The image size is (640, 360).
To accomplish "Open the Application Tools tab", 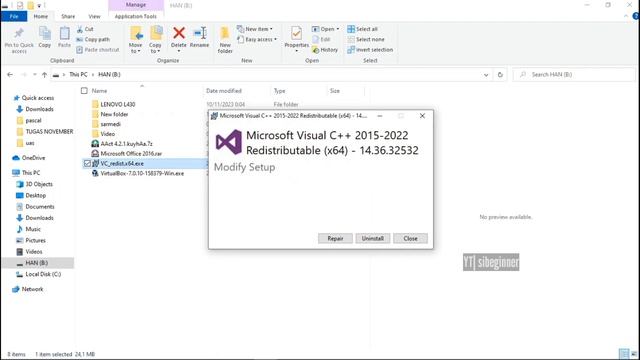I will coord(136,16).
